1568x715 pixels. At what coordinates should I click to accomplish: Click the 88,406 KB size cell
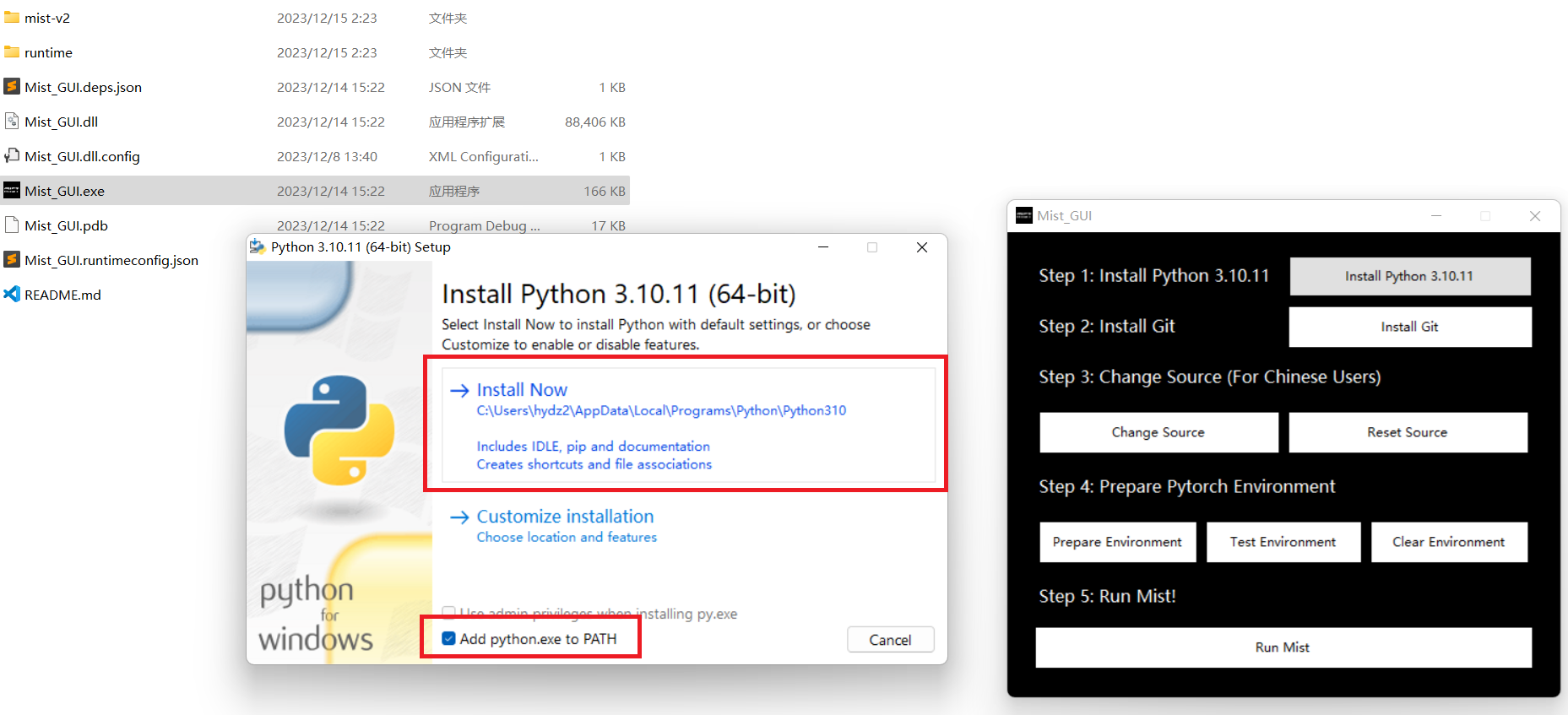click(x=595, y=122)
